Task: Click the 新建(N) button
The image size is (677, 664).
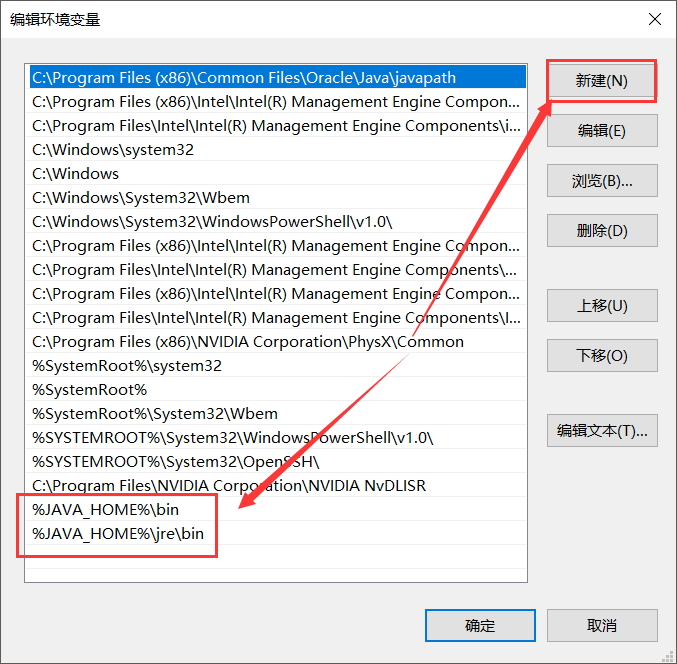Action: (601, 81)
